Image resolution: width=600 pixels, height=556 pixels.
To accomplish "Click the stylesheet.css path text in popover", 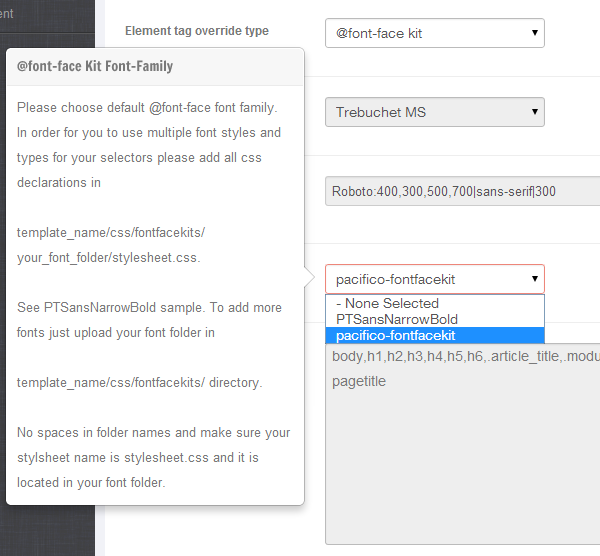I will (109, 258).
